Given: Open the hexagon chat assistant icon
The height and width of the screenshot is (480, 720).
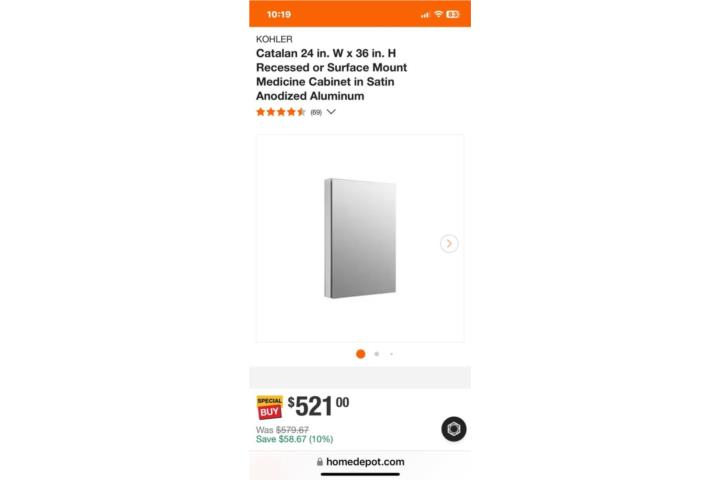Looking at the screenshot, I should pos(454,429).
